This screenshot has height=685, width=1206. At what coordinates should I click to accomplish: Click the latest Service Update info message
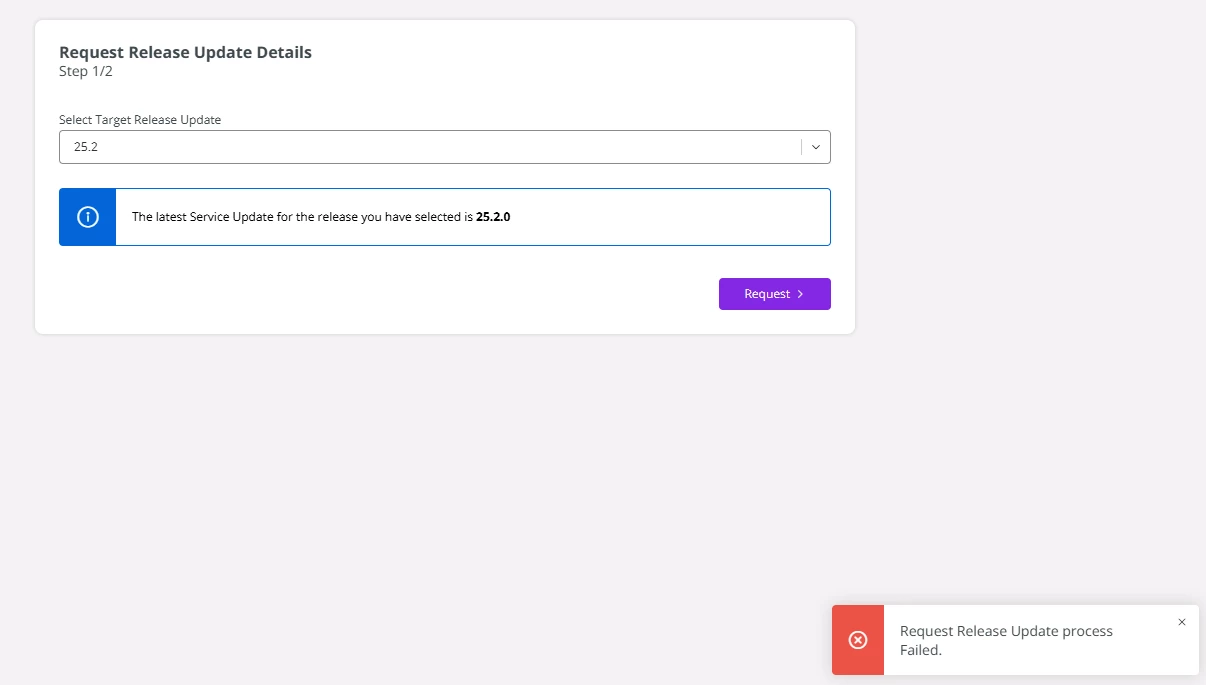point(302,217)
